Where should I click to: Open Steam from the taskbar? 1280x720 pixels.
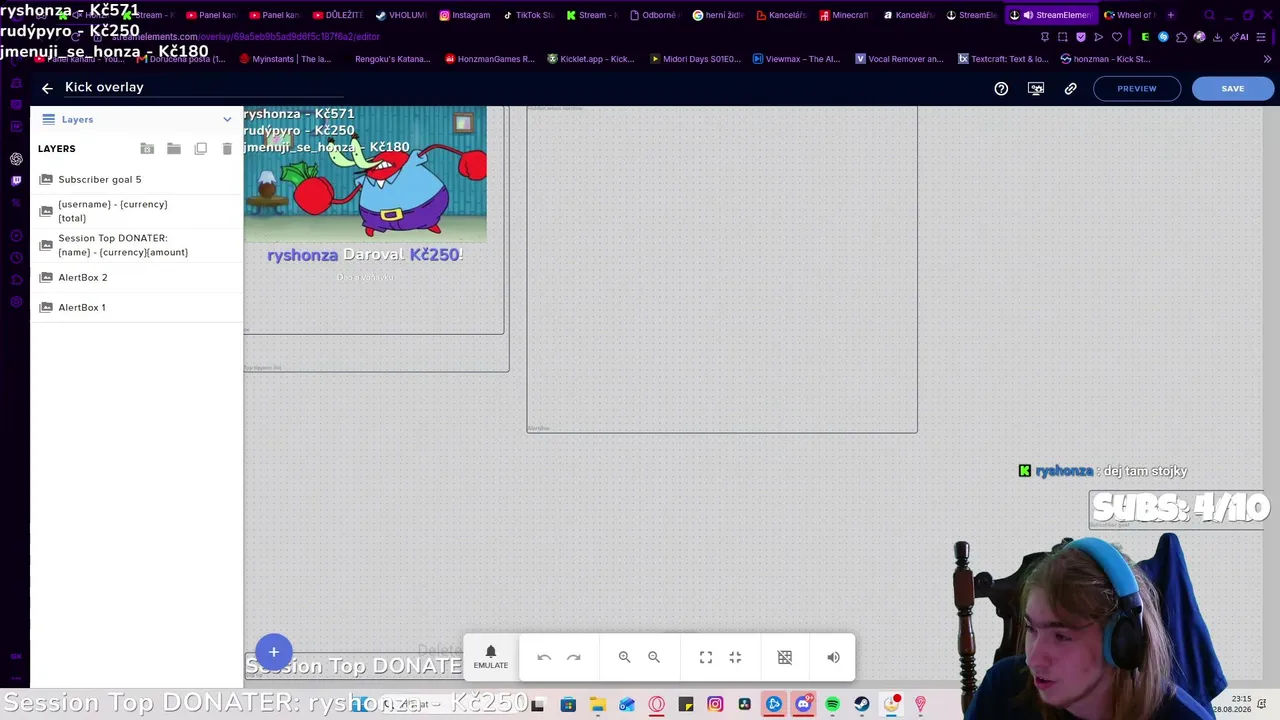pyautogui.click(x=861, y=705)
